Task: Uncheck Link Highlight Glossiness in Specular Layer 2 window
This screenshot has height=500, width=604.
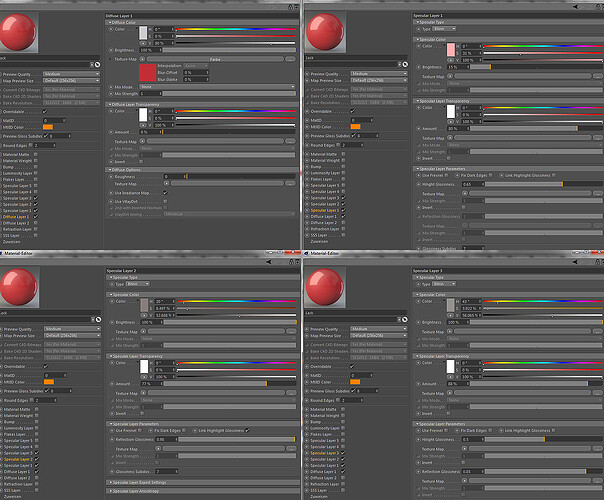Action: [x=247, y=430]
